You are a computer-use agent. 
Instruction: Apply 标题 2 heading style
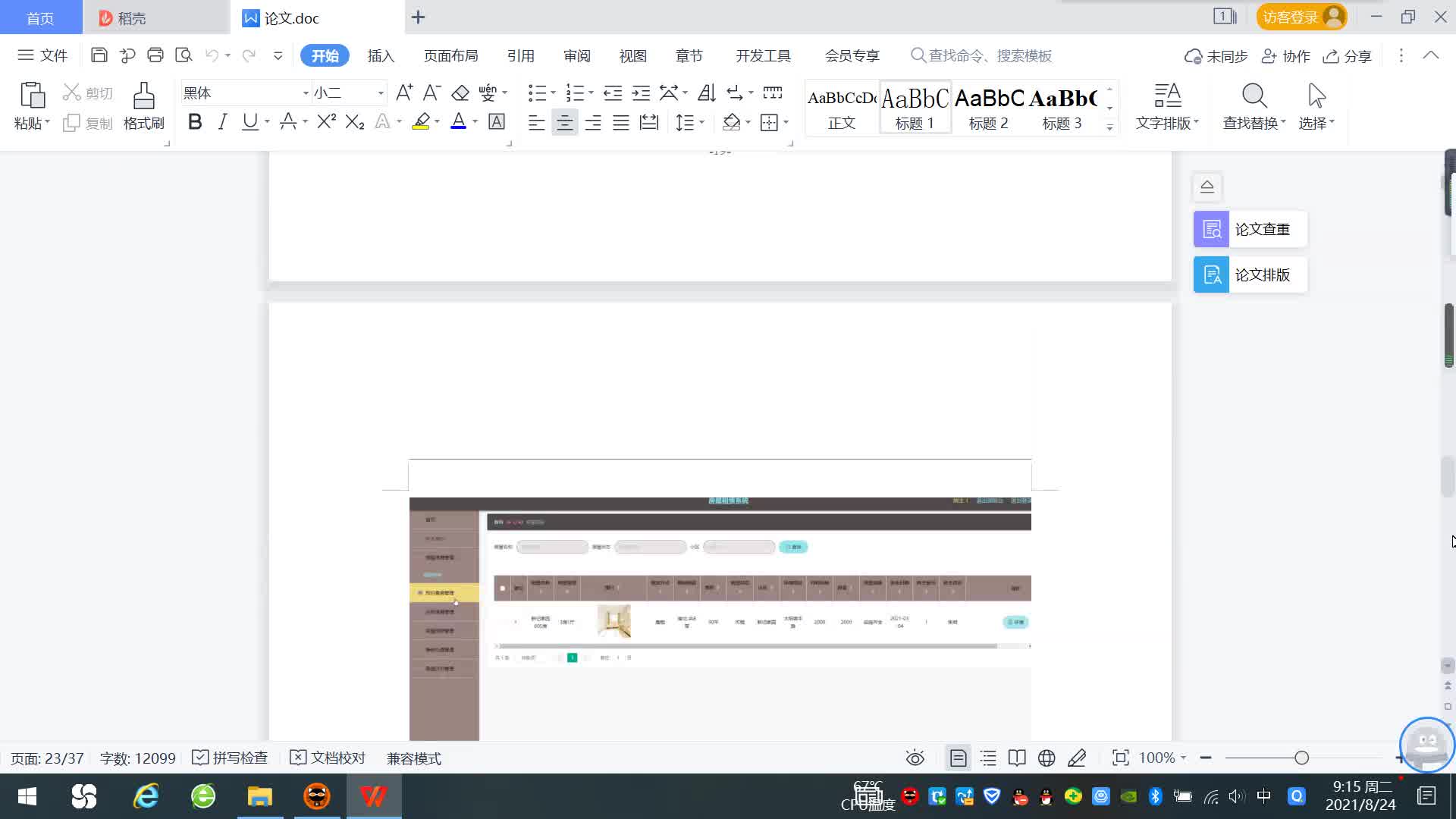coord(989,108)
